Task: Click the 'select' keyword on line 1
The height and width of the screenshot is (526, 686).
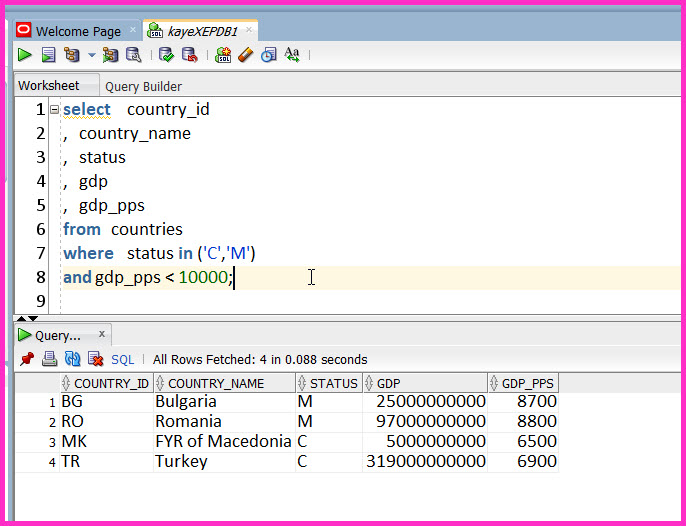Action: [x=87, y=109]
